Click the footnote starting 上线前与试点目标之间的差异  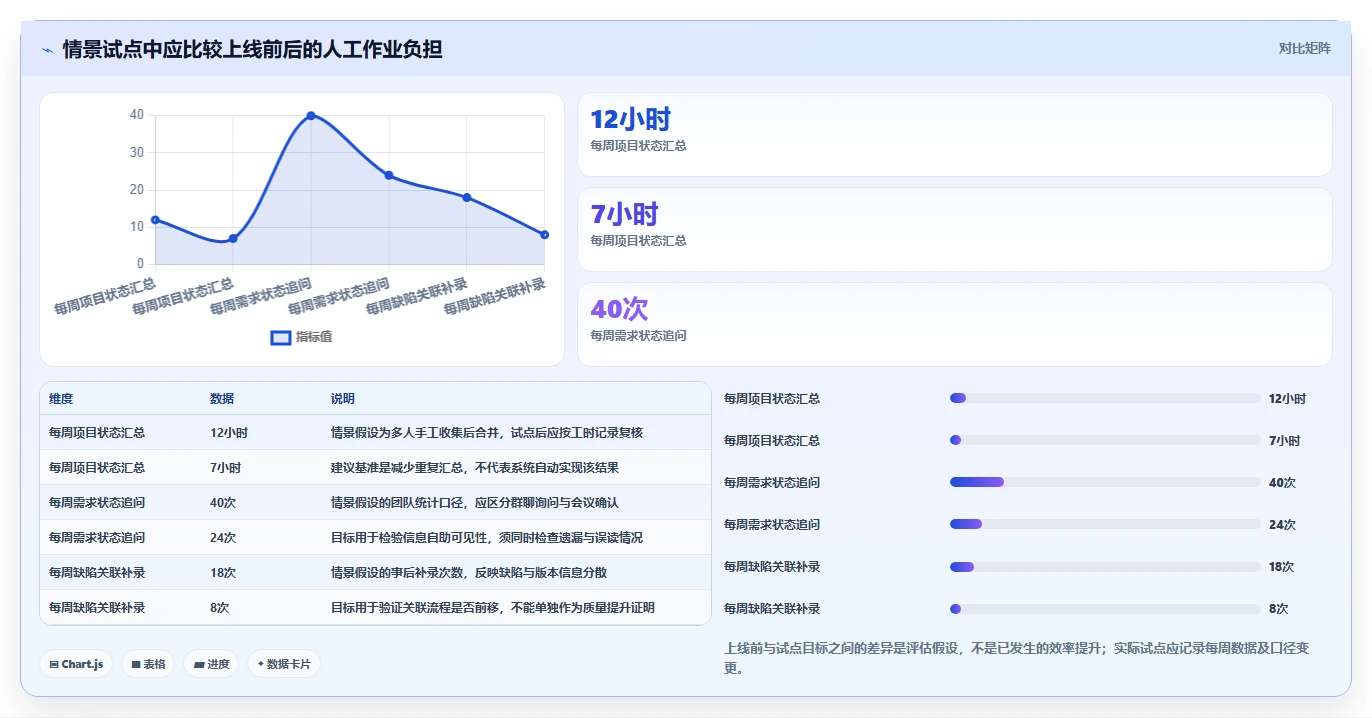point(1016,658)
